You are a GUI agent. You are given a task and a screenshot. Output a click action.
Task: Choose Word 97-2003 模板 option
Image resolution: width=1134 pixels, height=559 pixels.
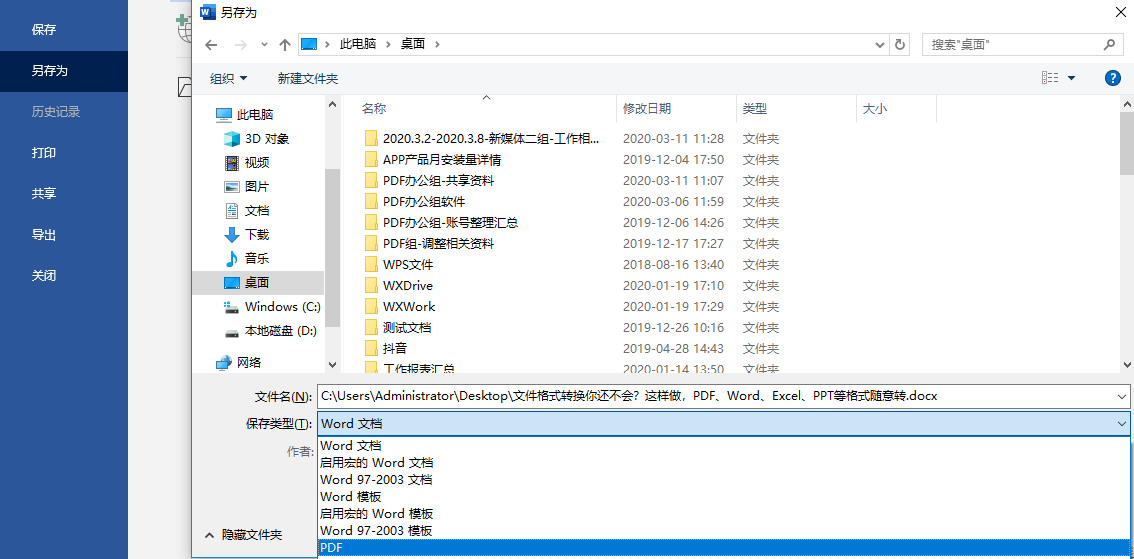point(722,531)
